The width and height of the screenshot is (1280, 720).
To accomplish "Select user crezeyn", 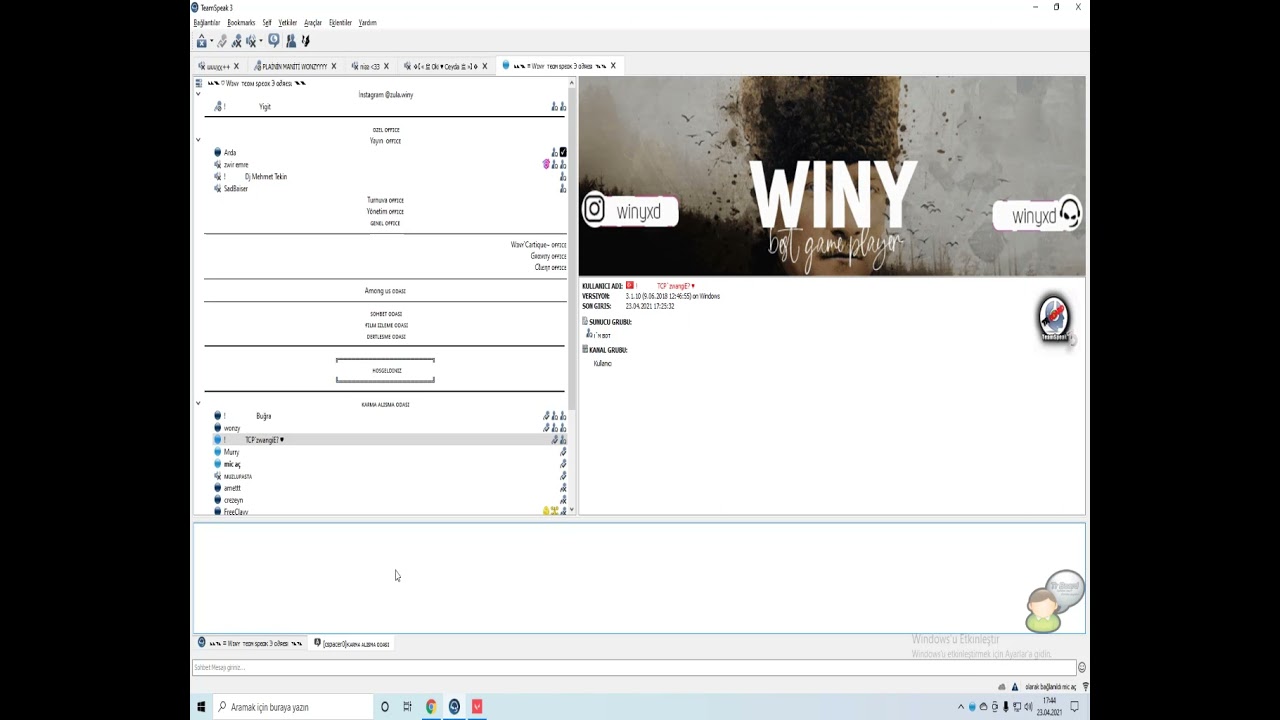I will [233, 500].
